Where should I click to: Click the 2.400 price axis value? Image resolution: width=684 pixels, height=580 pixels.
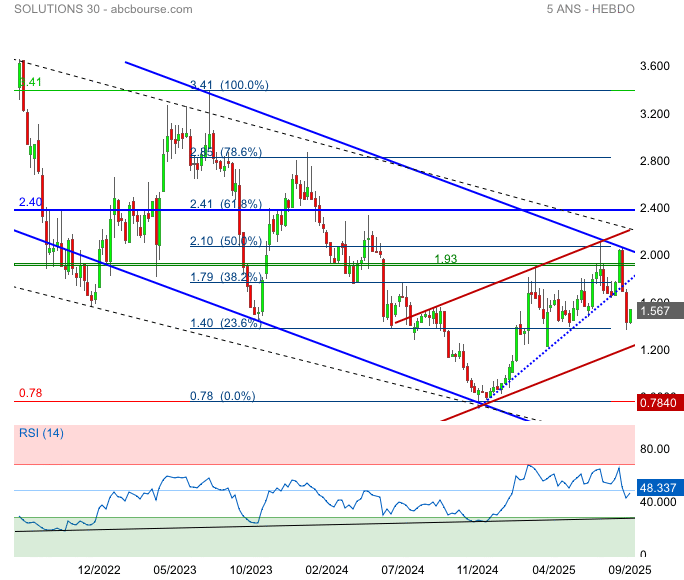pyautogui.click(x=654, y=208)
